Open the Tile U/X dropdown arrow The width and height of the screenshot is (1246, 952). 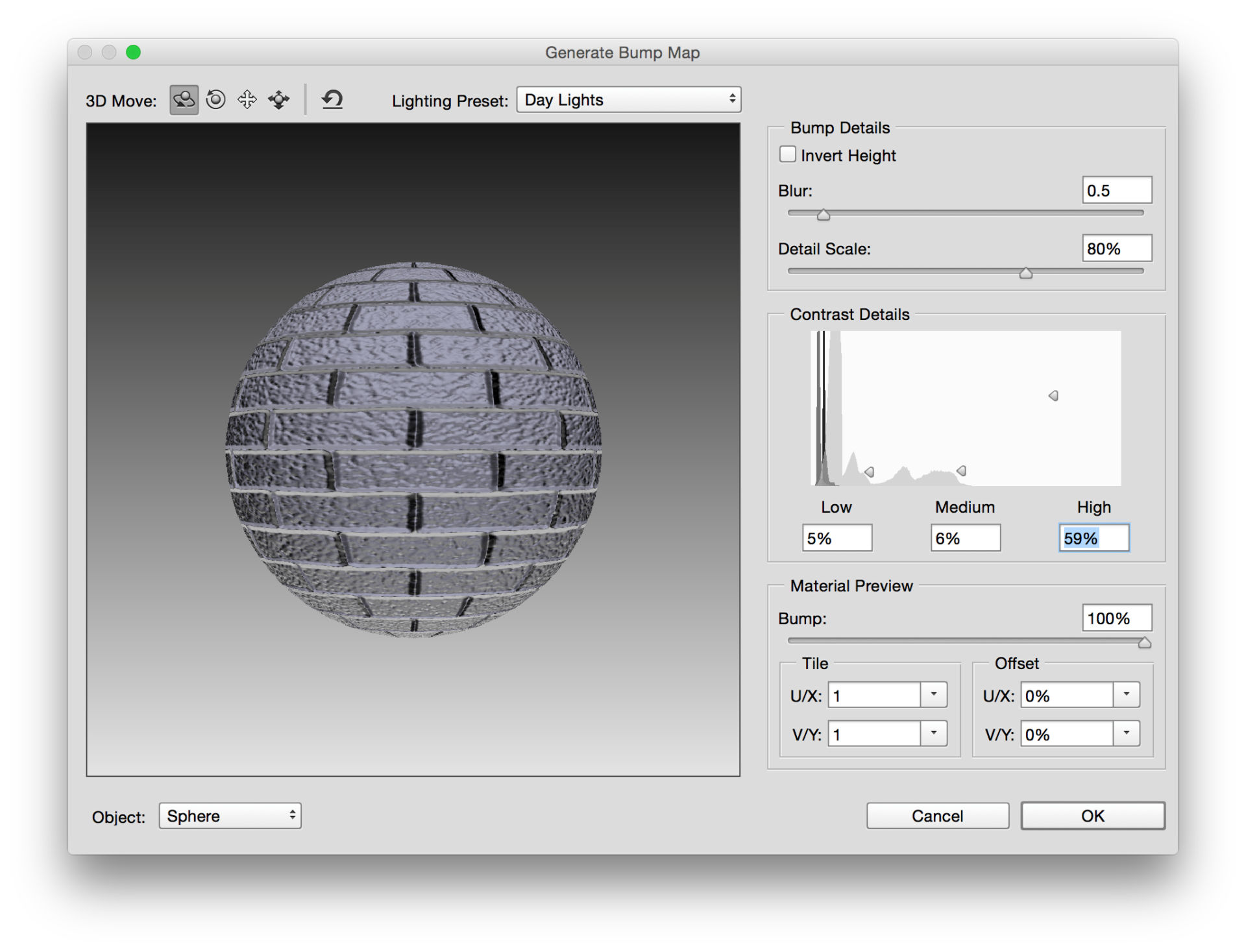[934, 694]
